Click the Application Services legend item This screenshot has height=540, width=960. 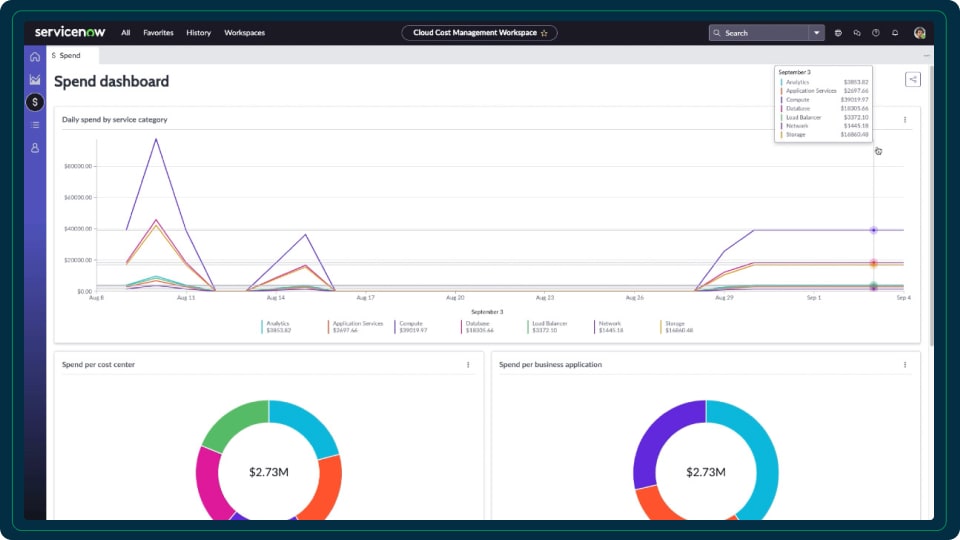pyautogui.click(x=356, y=327)
